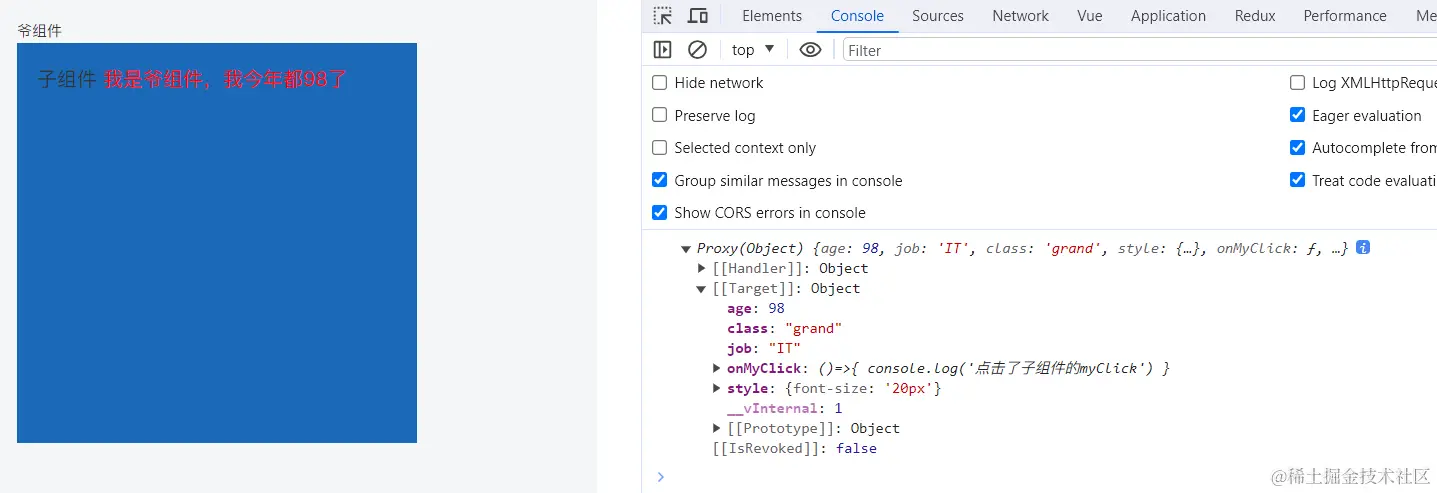This screenshot has height=493, width=1437.
Task: Collapse the Proxy(Object) entry
Action: pyautogui.click(x=685, y=249)
